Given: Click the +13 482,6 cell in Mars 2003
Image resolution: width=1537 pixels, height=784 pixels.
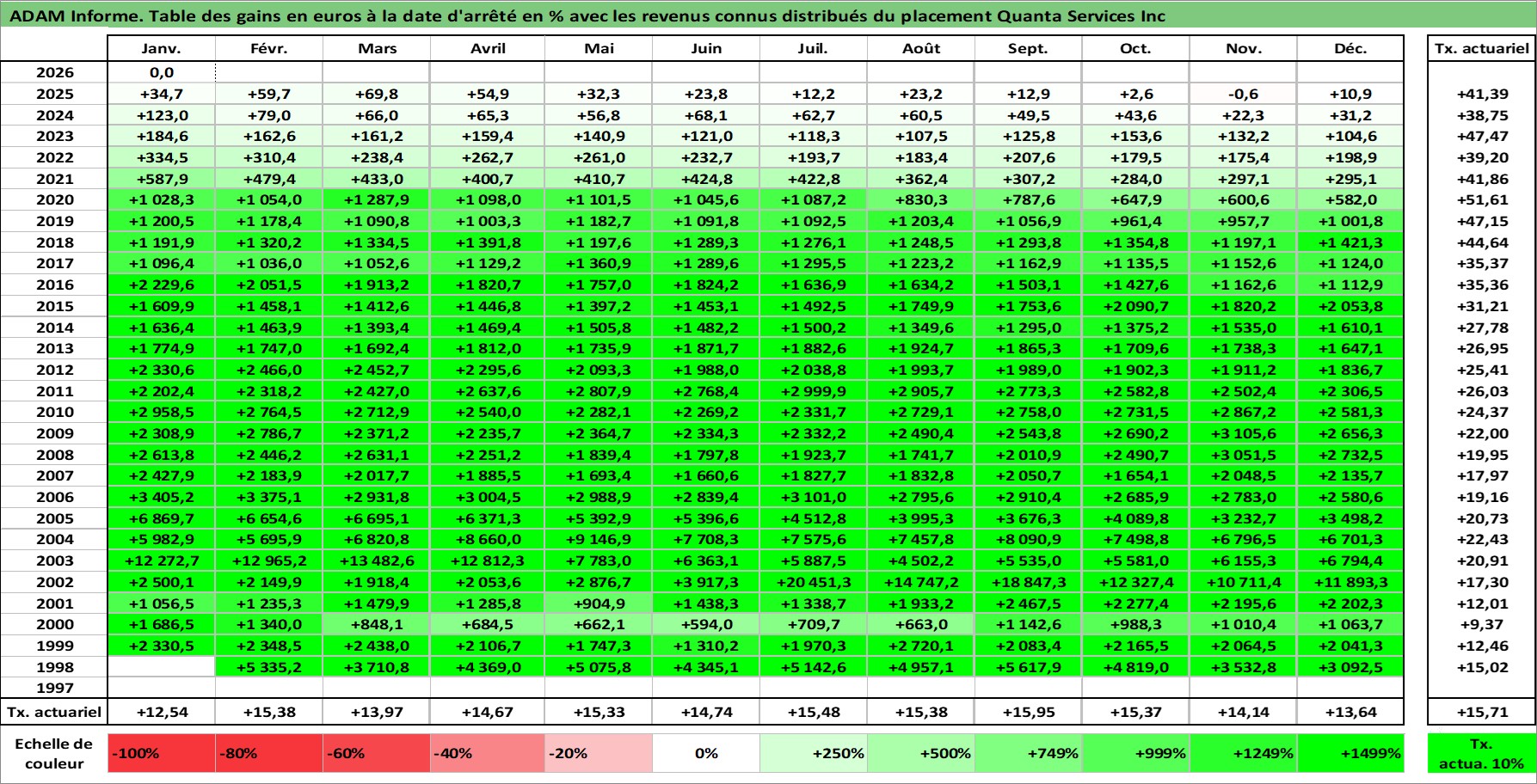Looking at the screenshot, I should [377, 560].
